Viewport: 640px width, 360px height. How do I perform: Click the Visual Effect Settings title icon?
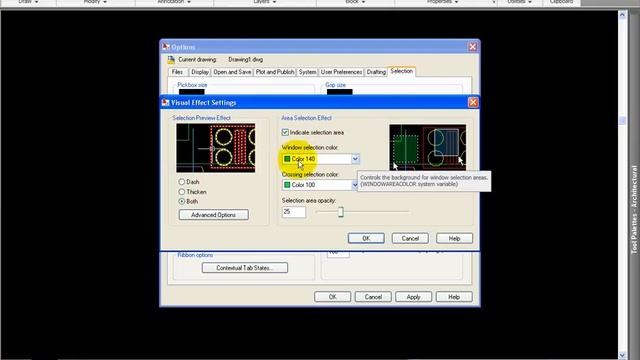point(165,102)
